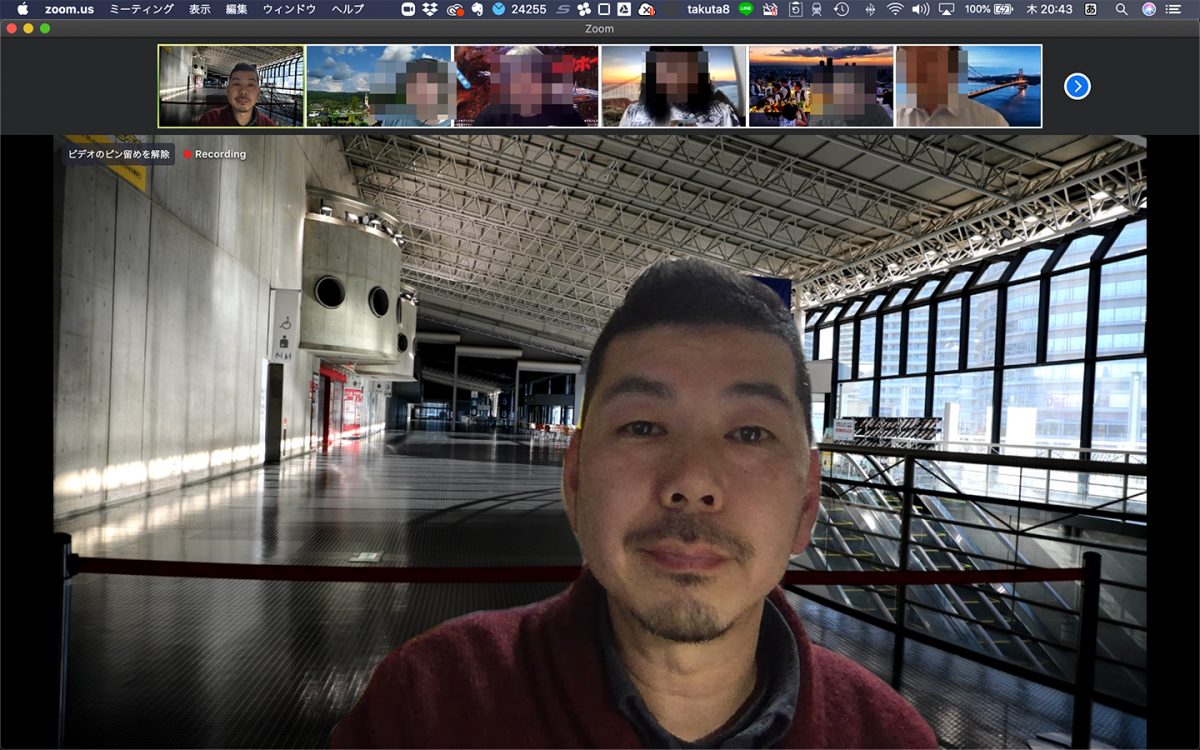Open the LINE menu bar icon

click(x=746, y=9)
